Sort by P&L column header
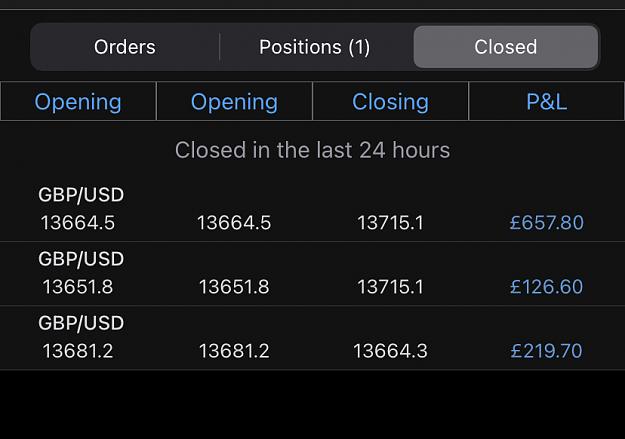The height and width of the screenshot is (439, 625). click(546, 101)
